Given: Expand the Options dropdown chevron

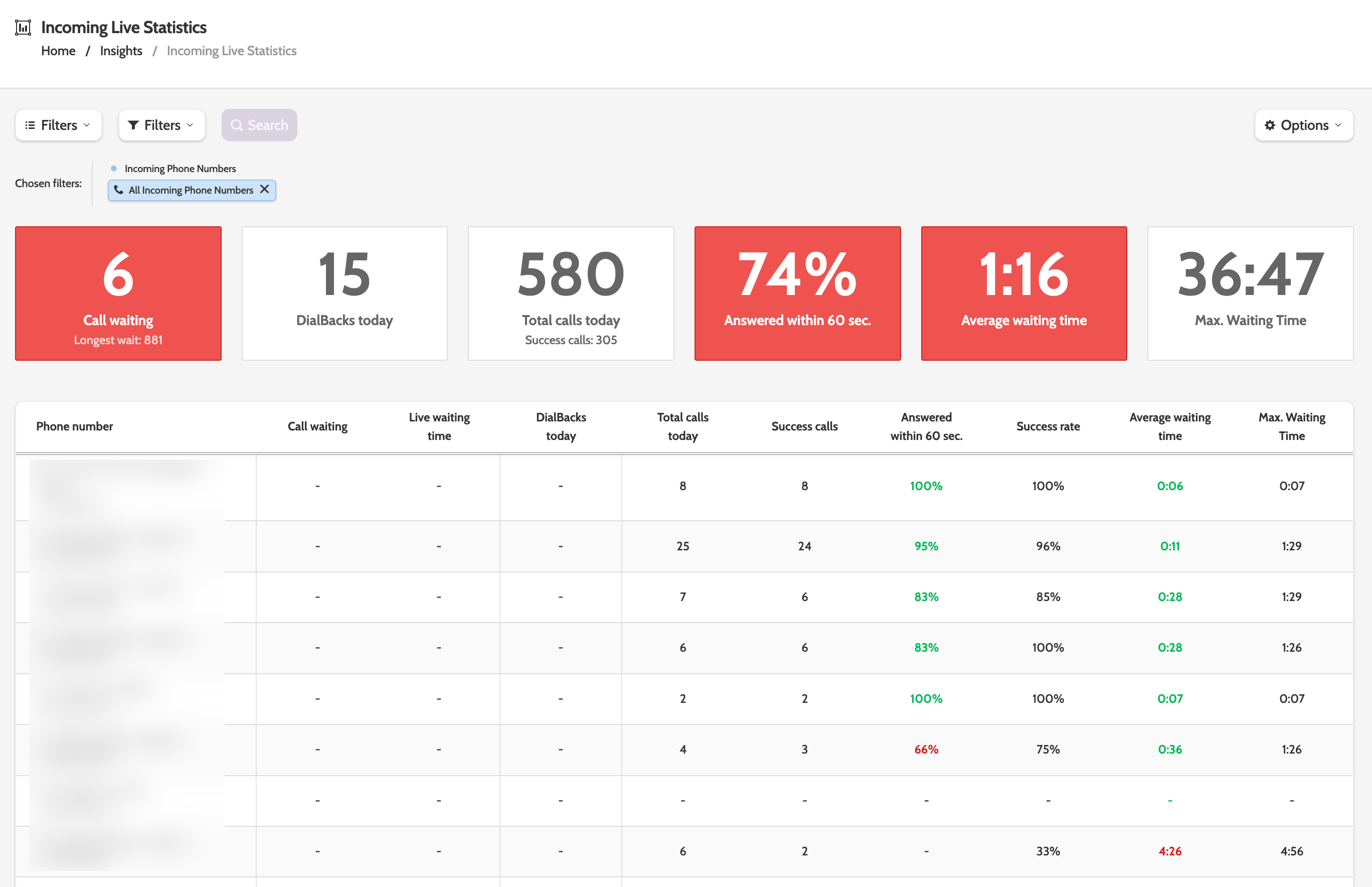Looking at the screenshot, I should point(1338,125).
